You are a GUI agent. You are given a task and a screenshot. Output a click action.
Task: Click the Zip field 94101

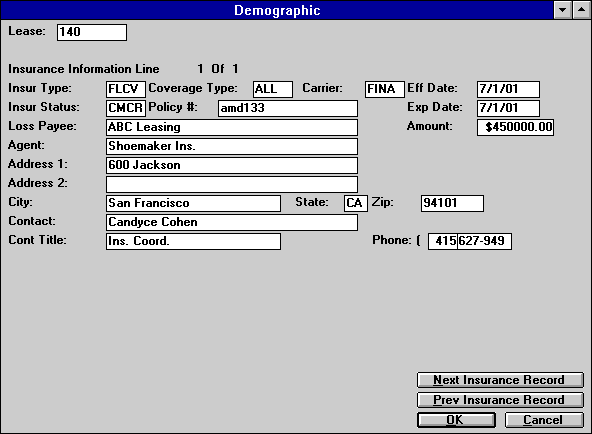coord(452,203)
